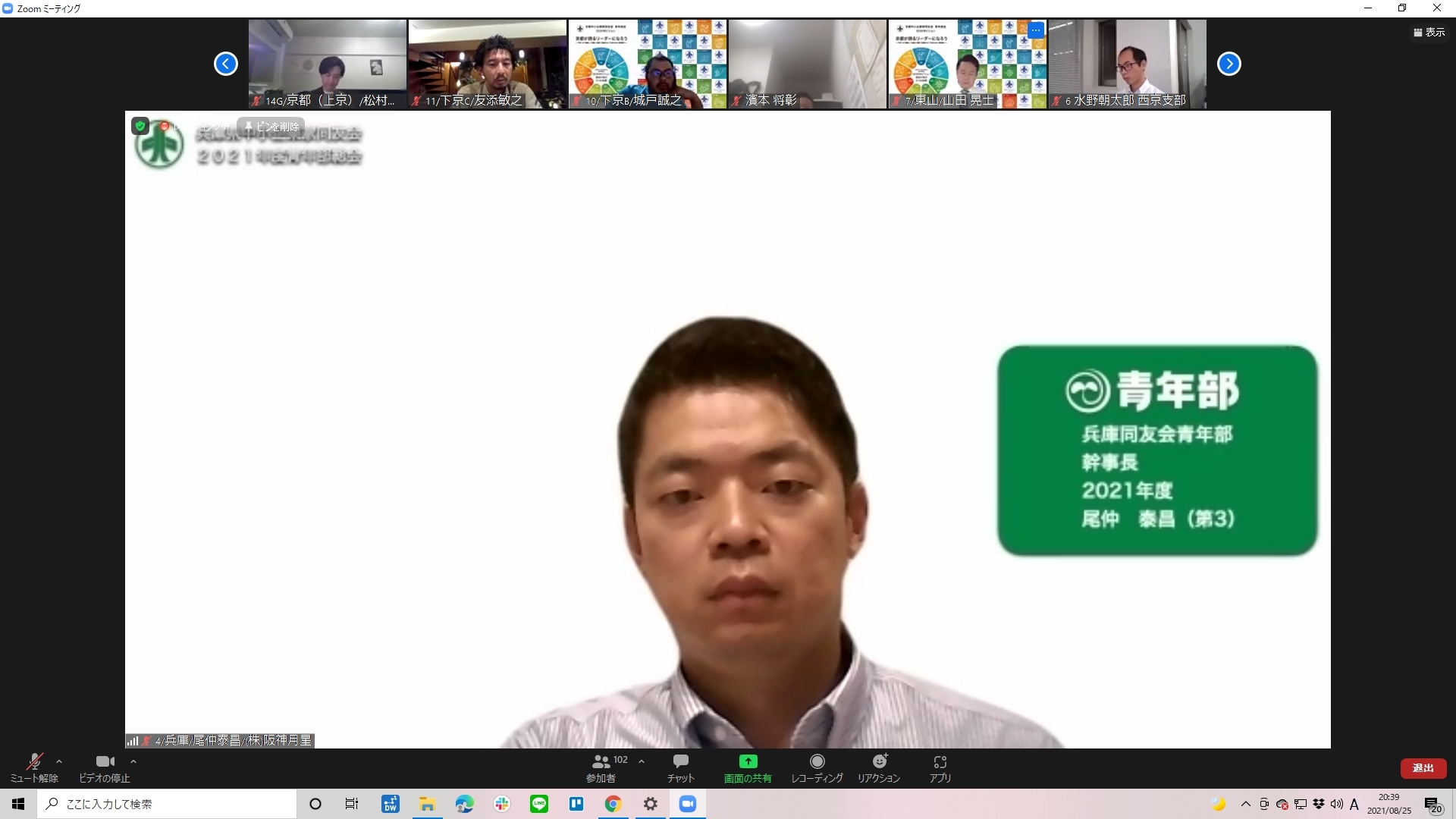Select the 14G/京都（上京）/松村 video thumbnail

click(328, 64)
